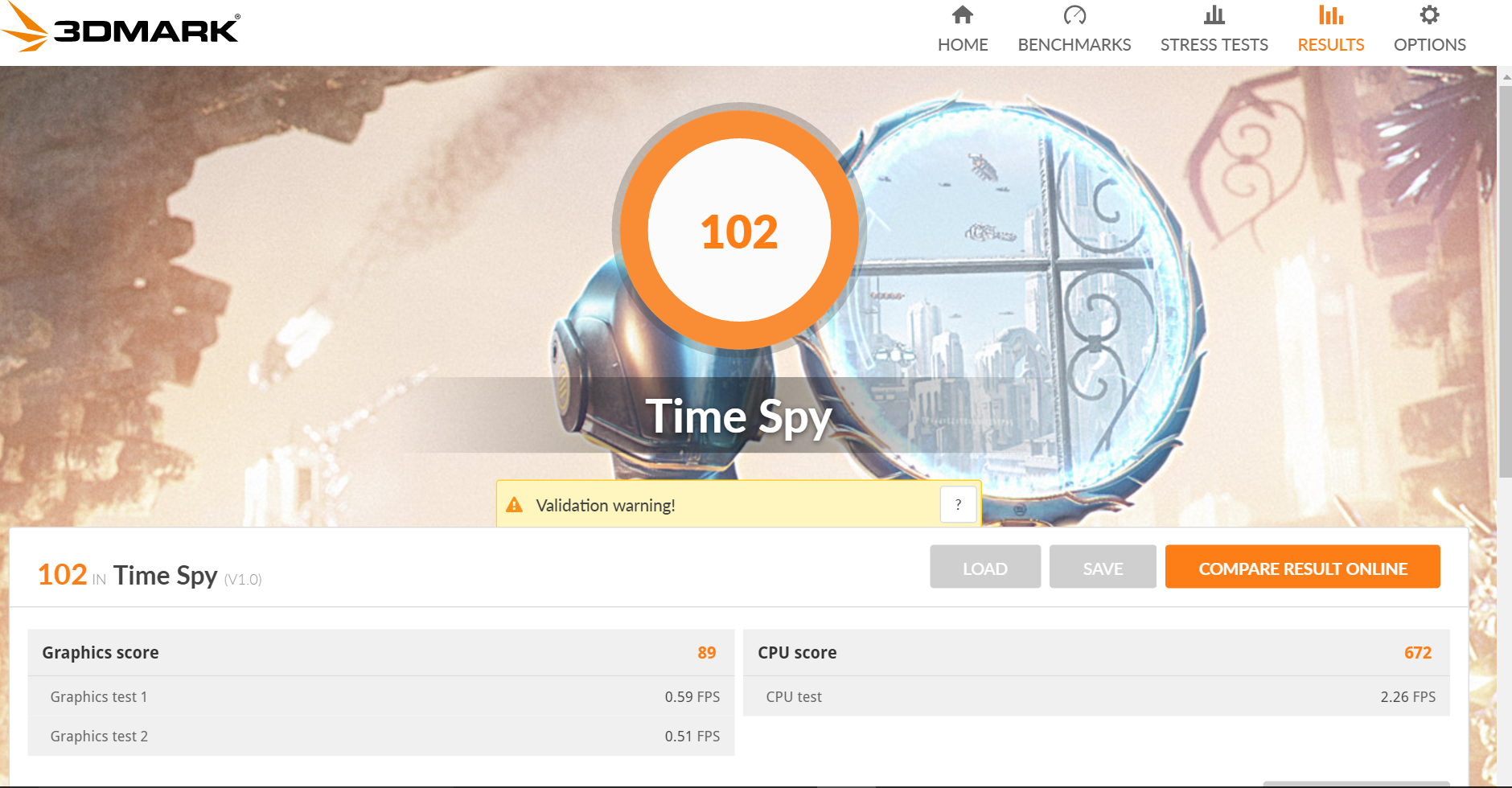Click the CPU score value 672

click(x=1418, y=653)
